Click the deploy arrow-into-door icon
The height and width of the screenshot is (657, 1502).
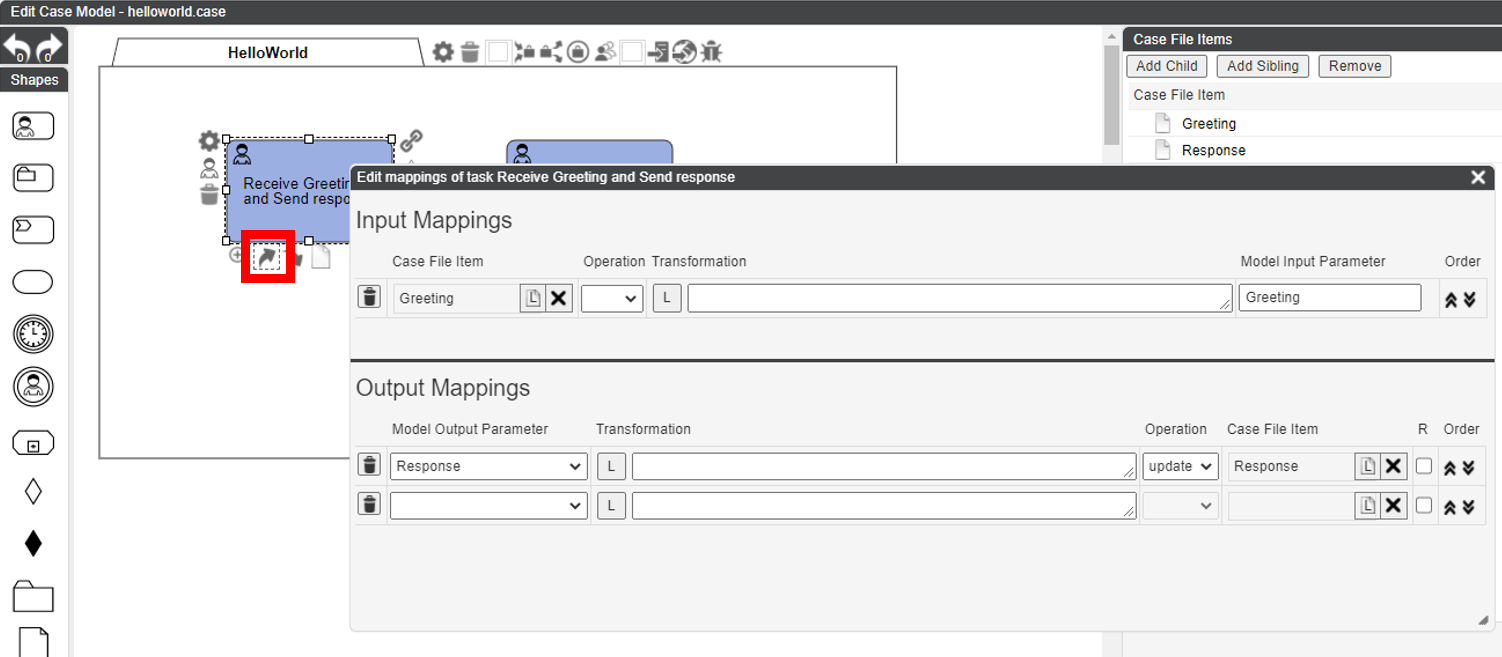point(658,52)
